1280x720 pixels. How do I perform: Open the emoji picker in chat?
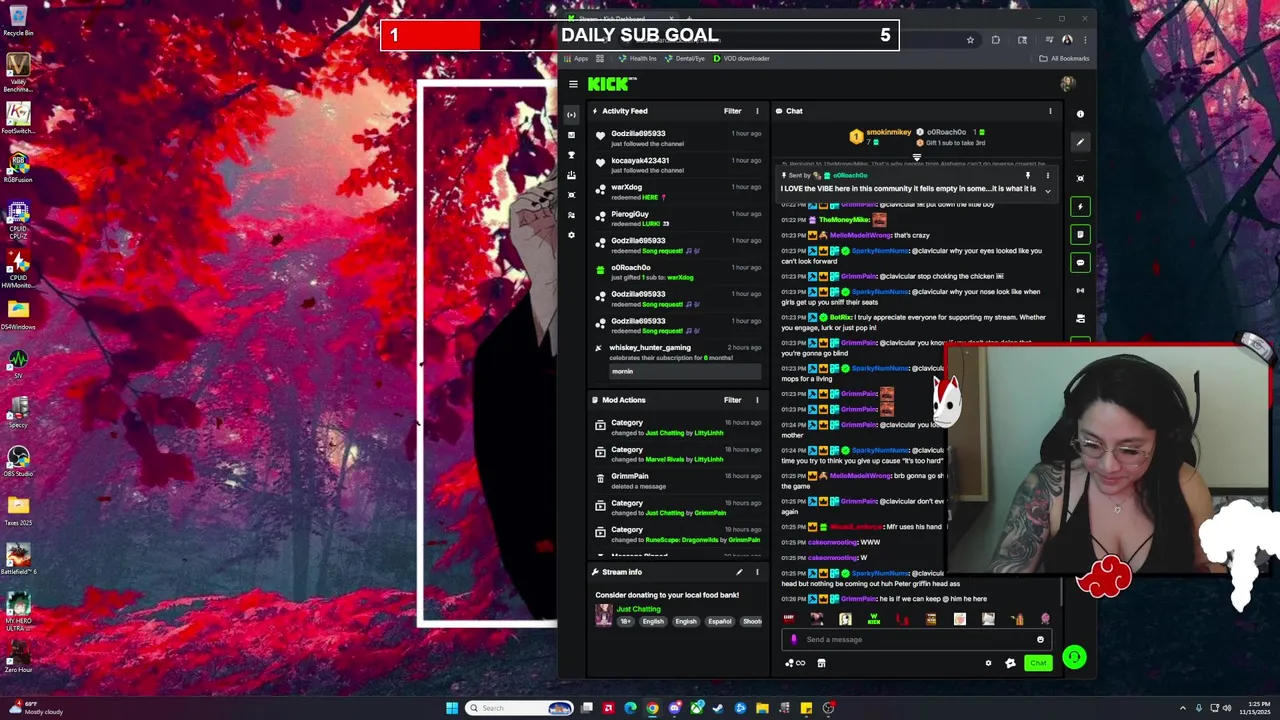click(1040, 640)
